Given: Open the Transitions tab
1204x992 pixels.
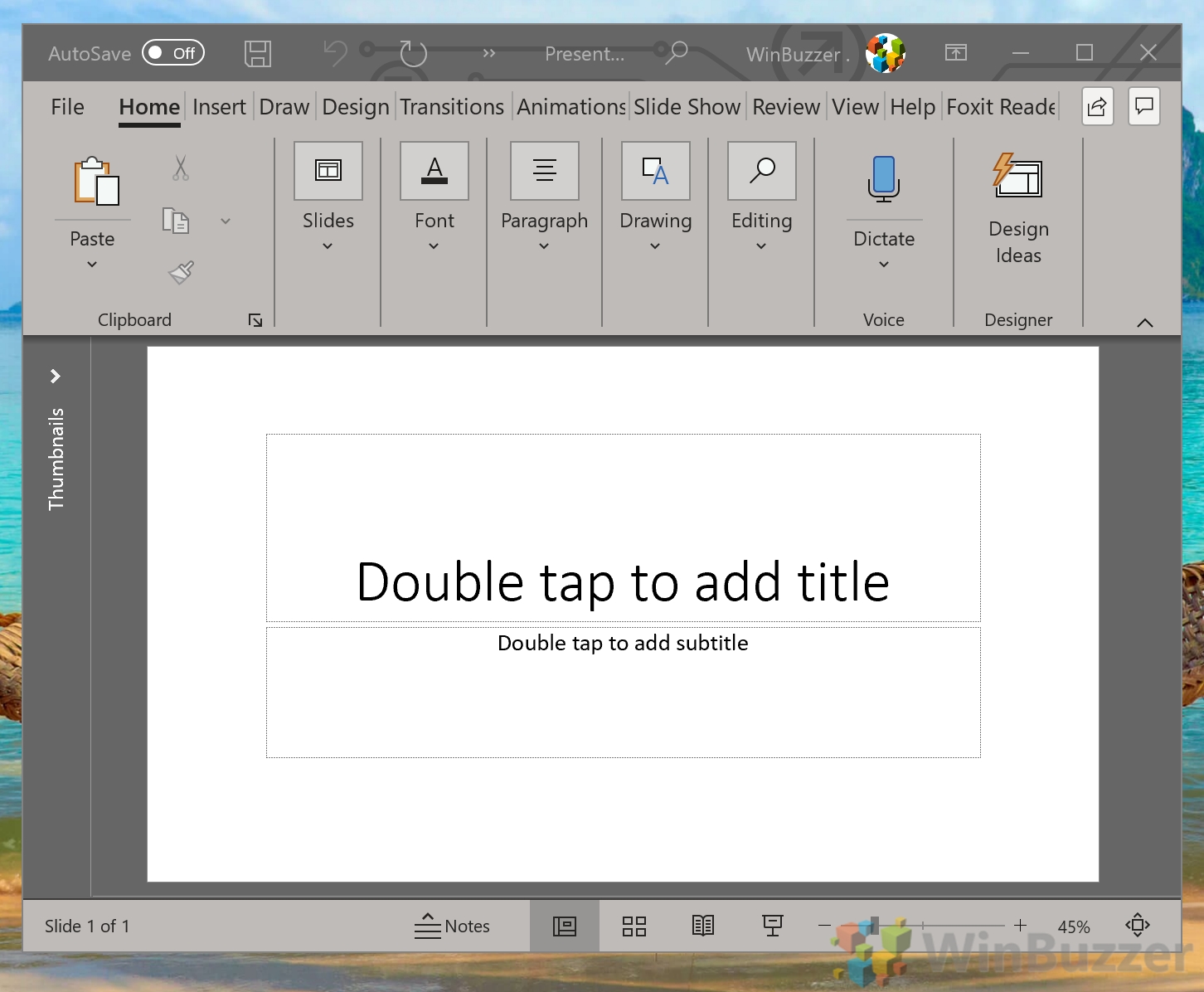Looking at the screenshot, I should [452, 107].
